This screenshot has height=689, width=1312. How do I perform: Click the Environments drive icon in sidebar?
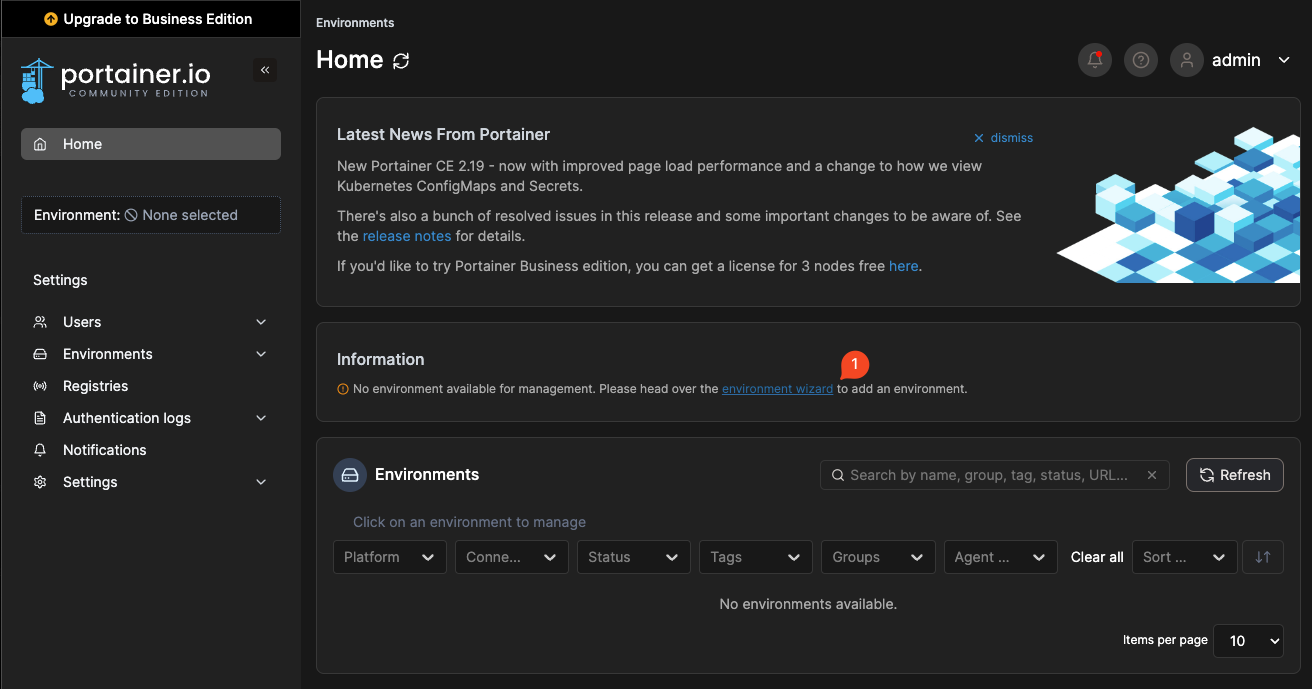click(x=40, y=354)
